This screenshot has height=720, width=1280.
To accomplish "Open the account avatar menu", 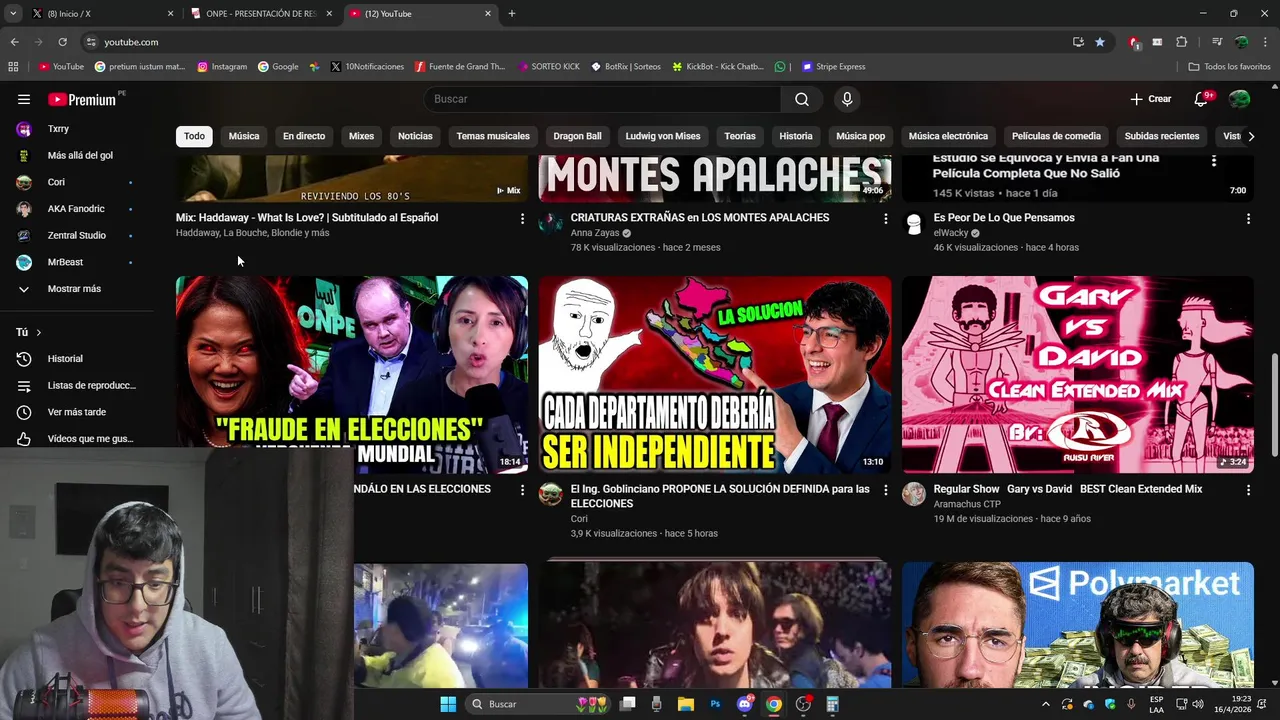I will tap(1239, 99).
